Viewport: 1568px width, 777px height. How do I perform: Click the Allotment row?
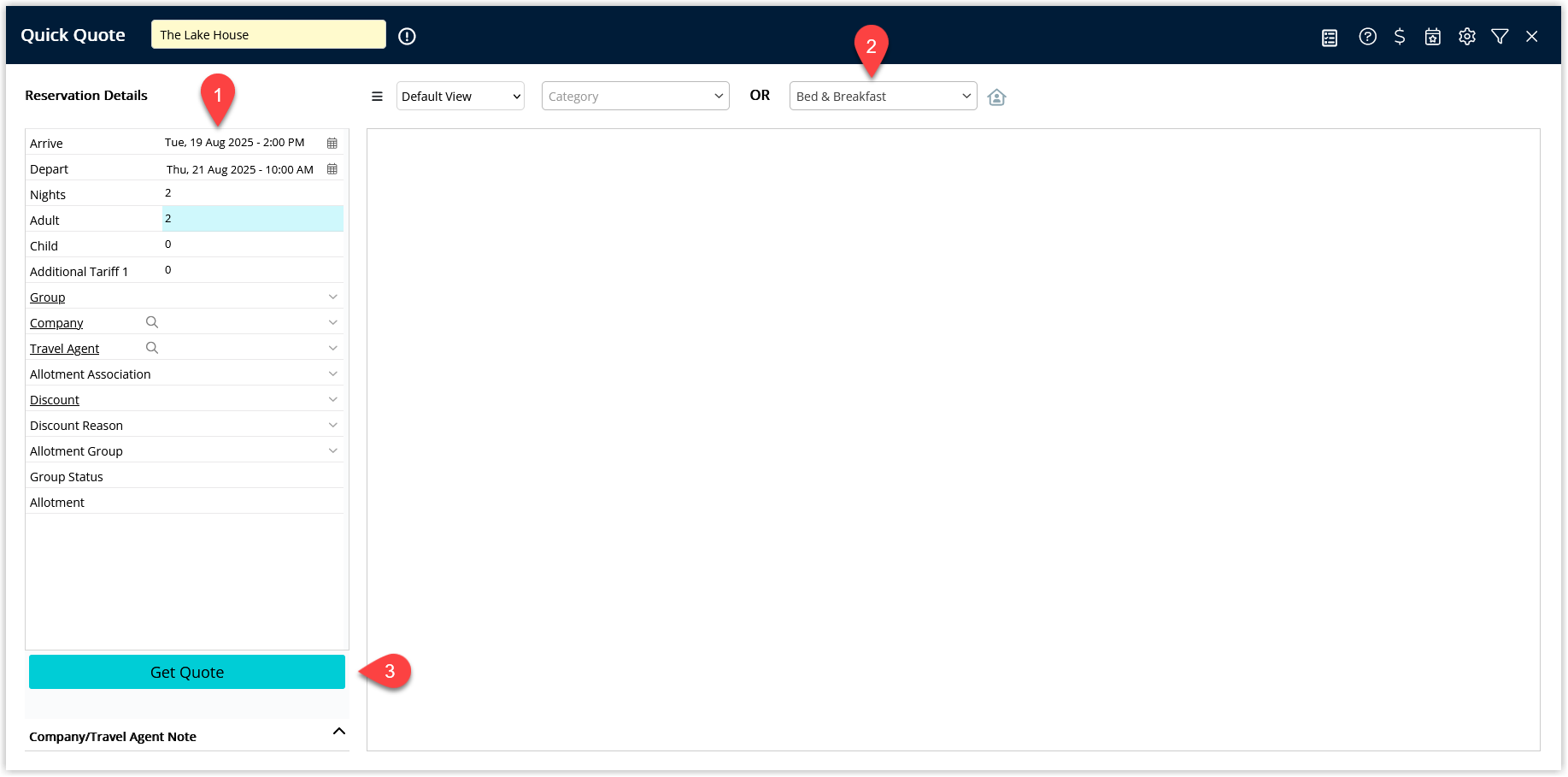pyautogui.click(x=185, y=502)
